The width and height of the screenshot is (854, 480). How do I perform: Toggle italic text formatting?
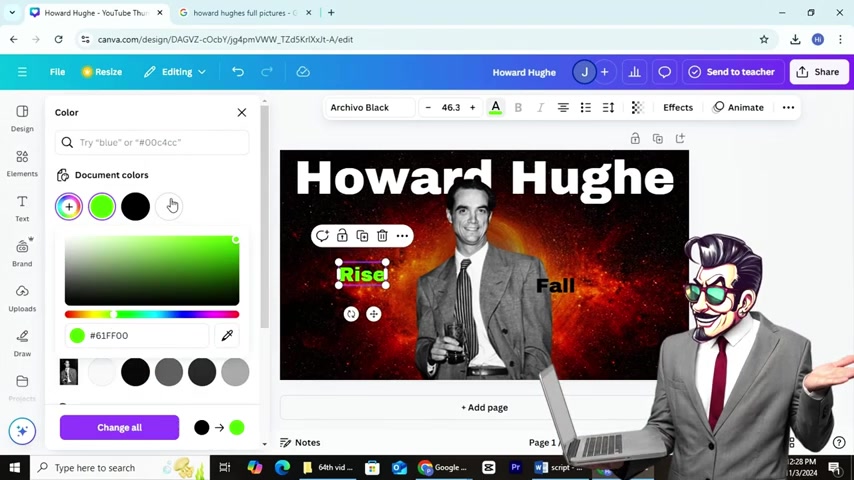(x=540, y=107)
